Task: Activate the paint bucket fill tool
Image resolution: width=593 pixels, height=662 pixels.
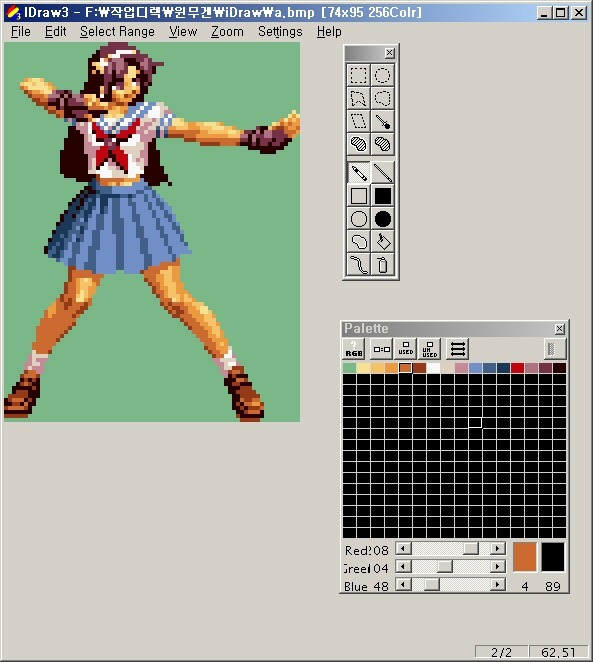Action: 382,241
